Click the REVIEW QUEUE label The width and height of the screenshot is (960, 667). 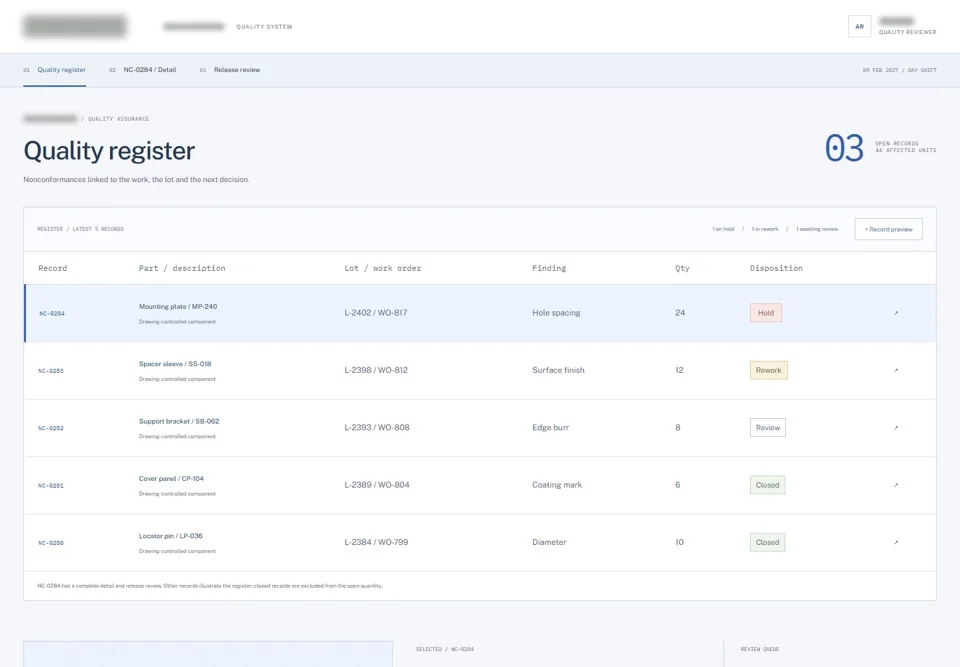click(760, 649)
